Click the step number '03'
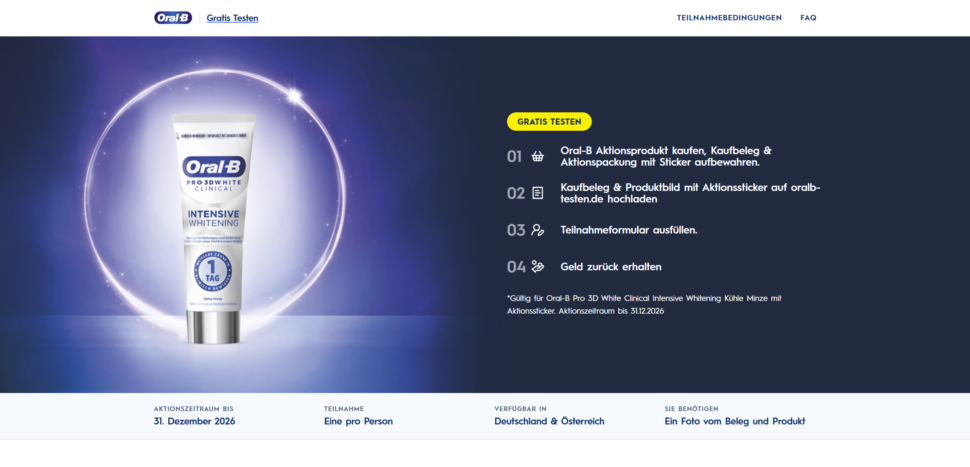This screenshot has height=467, width=970. pyautogui.click(x=516, y=230)
